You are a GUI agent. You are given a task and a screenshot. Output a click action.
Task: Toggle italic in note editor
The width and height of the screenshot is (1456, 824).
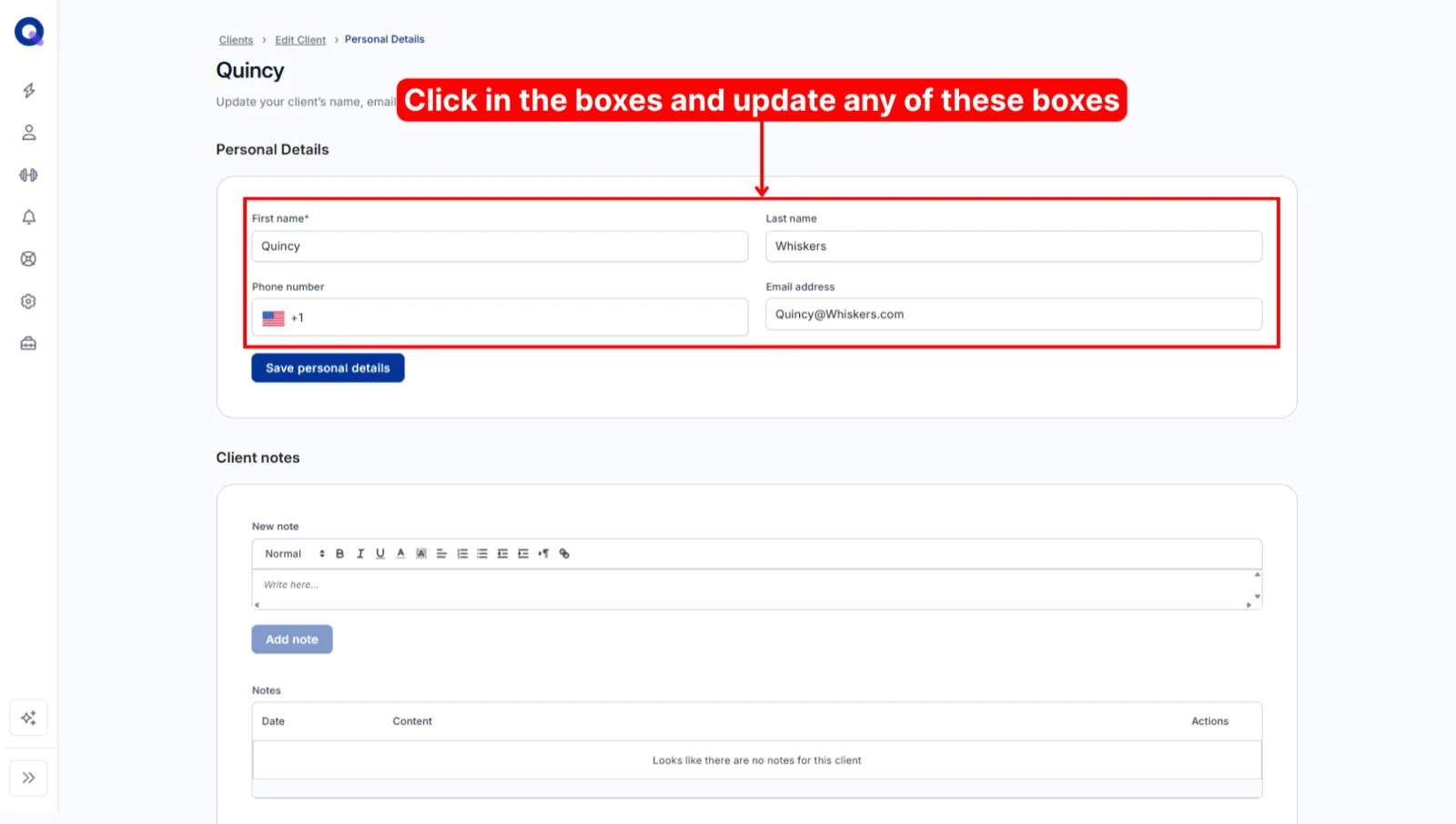[360, 554]
